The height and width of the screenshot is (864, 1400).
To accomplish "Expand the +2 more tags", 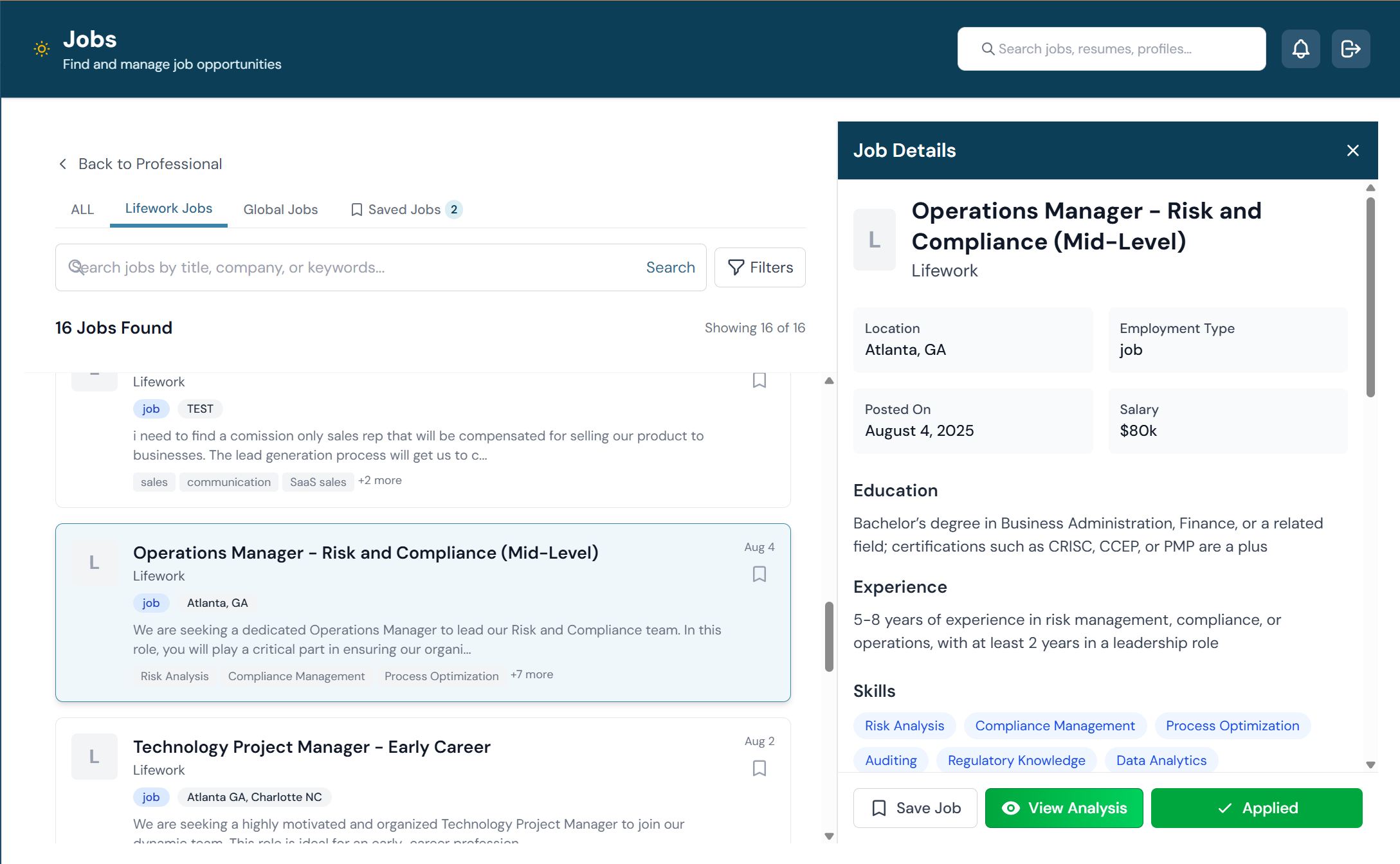I will pyautogui.click(x=380, y=481).
